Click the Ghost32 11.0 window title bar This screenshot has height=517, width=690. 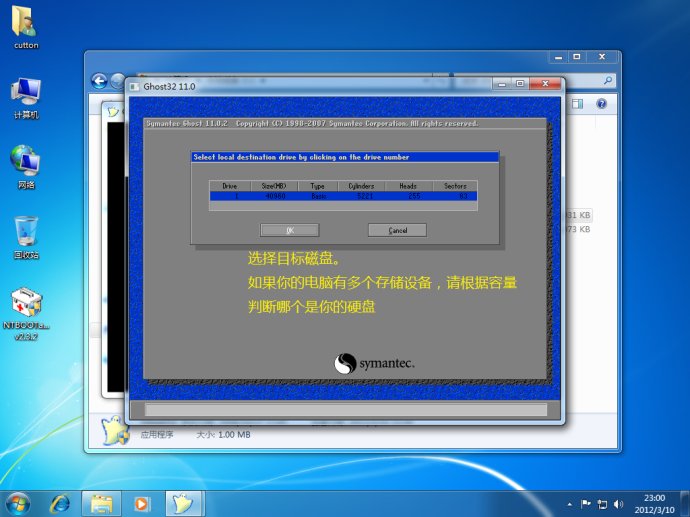[x=308, y=86]
